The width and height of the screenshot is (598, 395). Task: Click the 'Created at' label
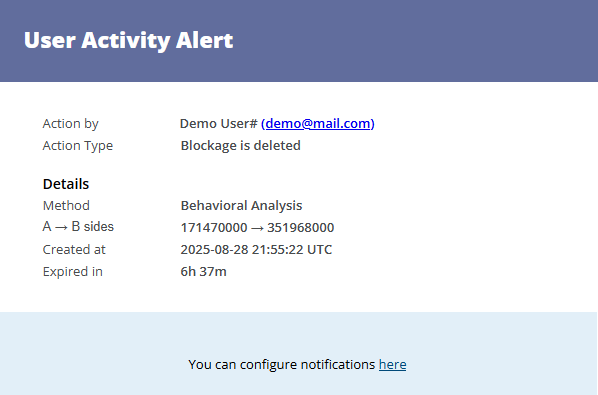tap(74, 250)
